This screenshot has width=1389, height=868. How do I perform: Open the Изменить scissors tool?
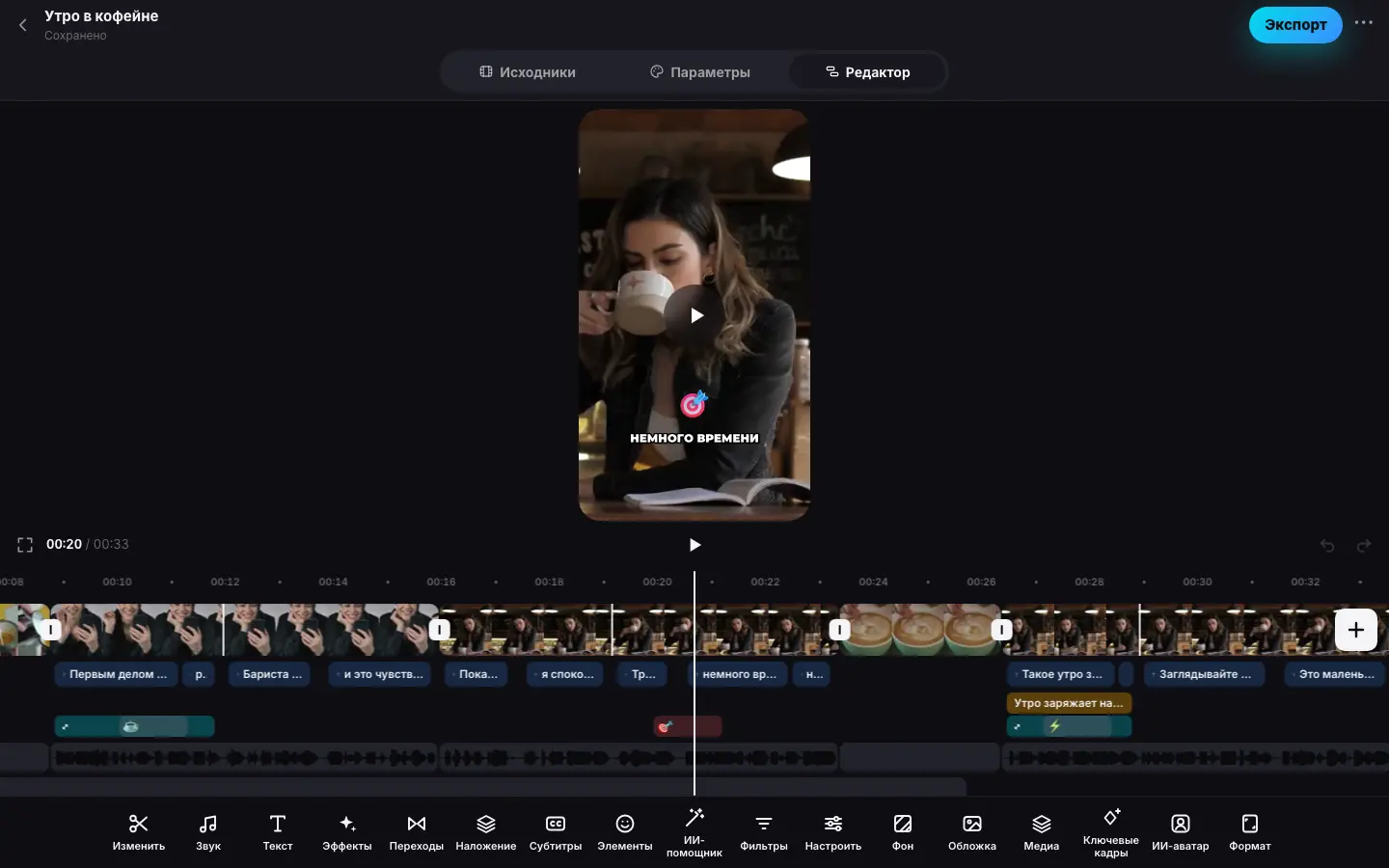(138, 832)
